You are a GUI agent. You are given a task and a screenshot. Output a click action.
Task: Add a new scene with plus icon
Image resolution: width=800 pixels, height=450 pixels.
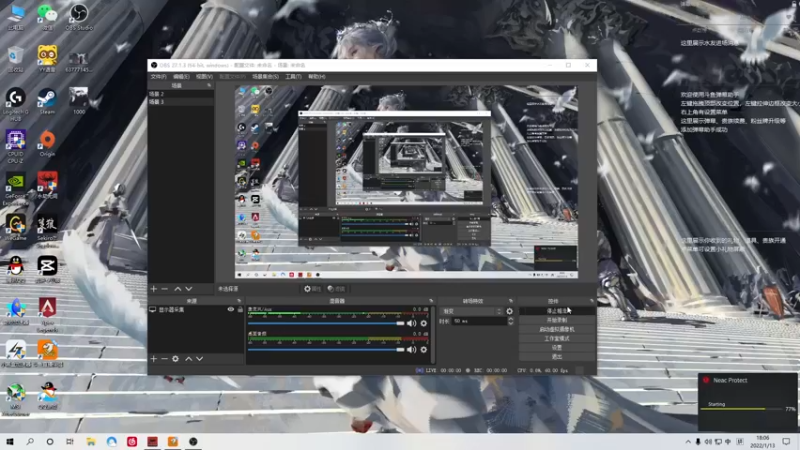[154, 289]
